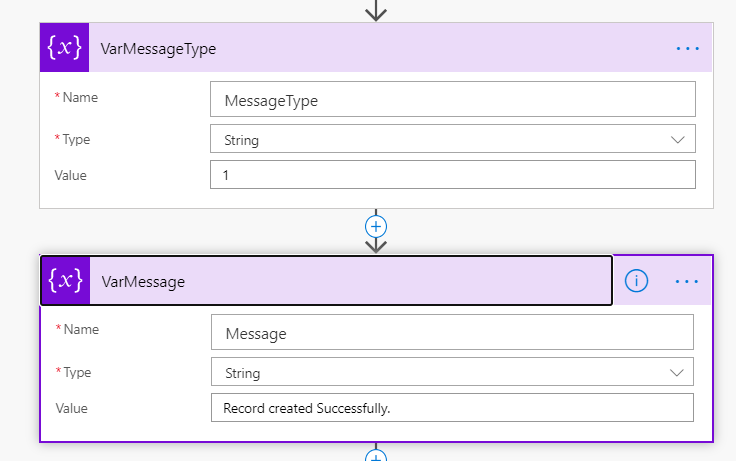Collapse the VarMessageType action header
The image size is (736, 461).
point(376,47)
